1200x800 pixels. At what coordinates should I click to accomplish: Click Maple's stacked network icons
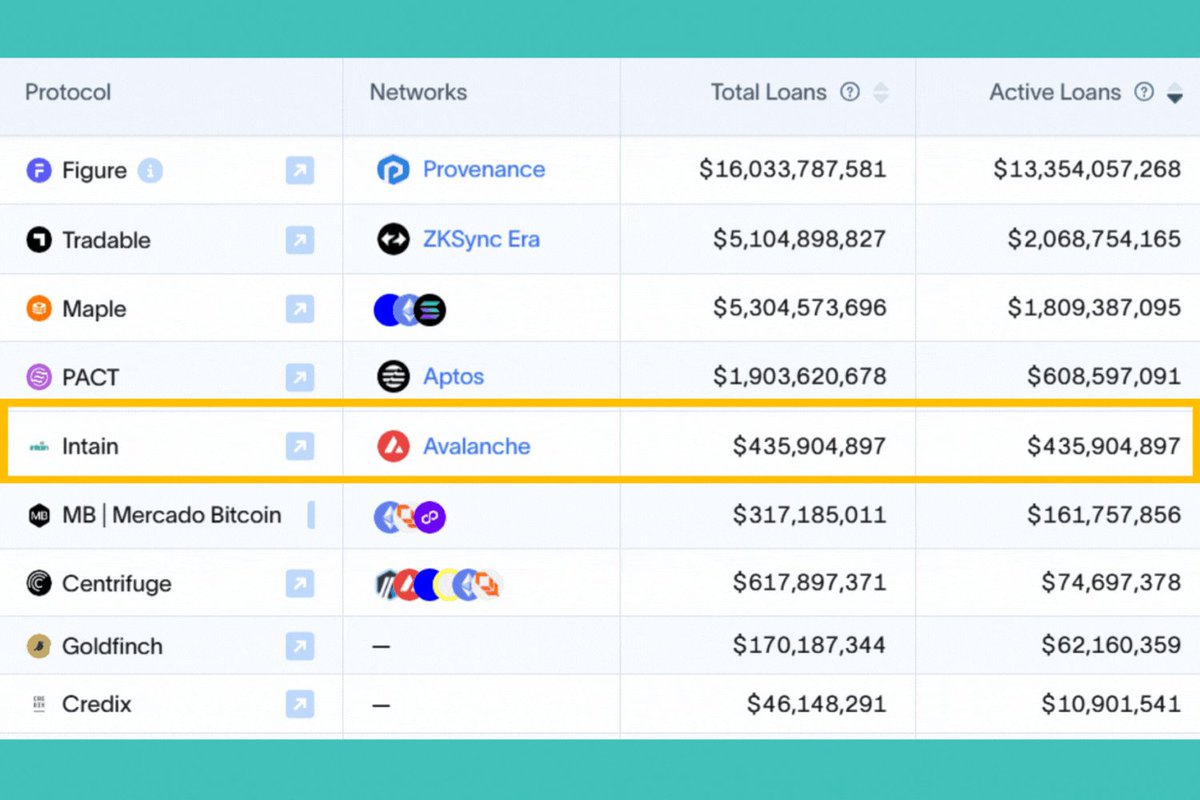tap(410, 310)
